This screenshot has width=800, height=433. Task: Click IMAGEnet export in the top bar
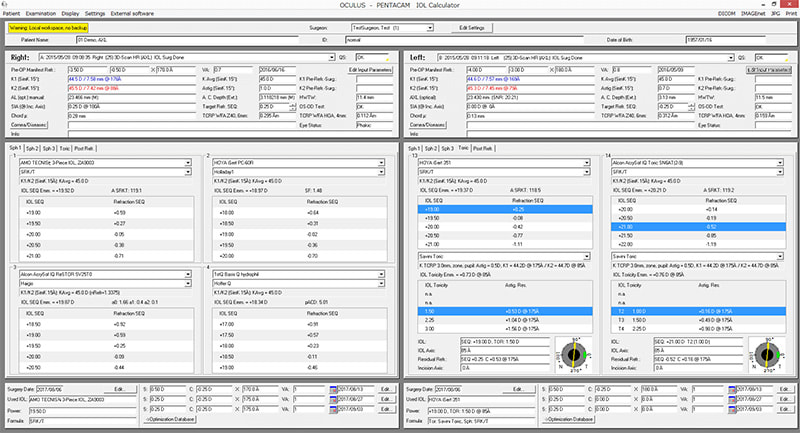(x=753, y=13)
